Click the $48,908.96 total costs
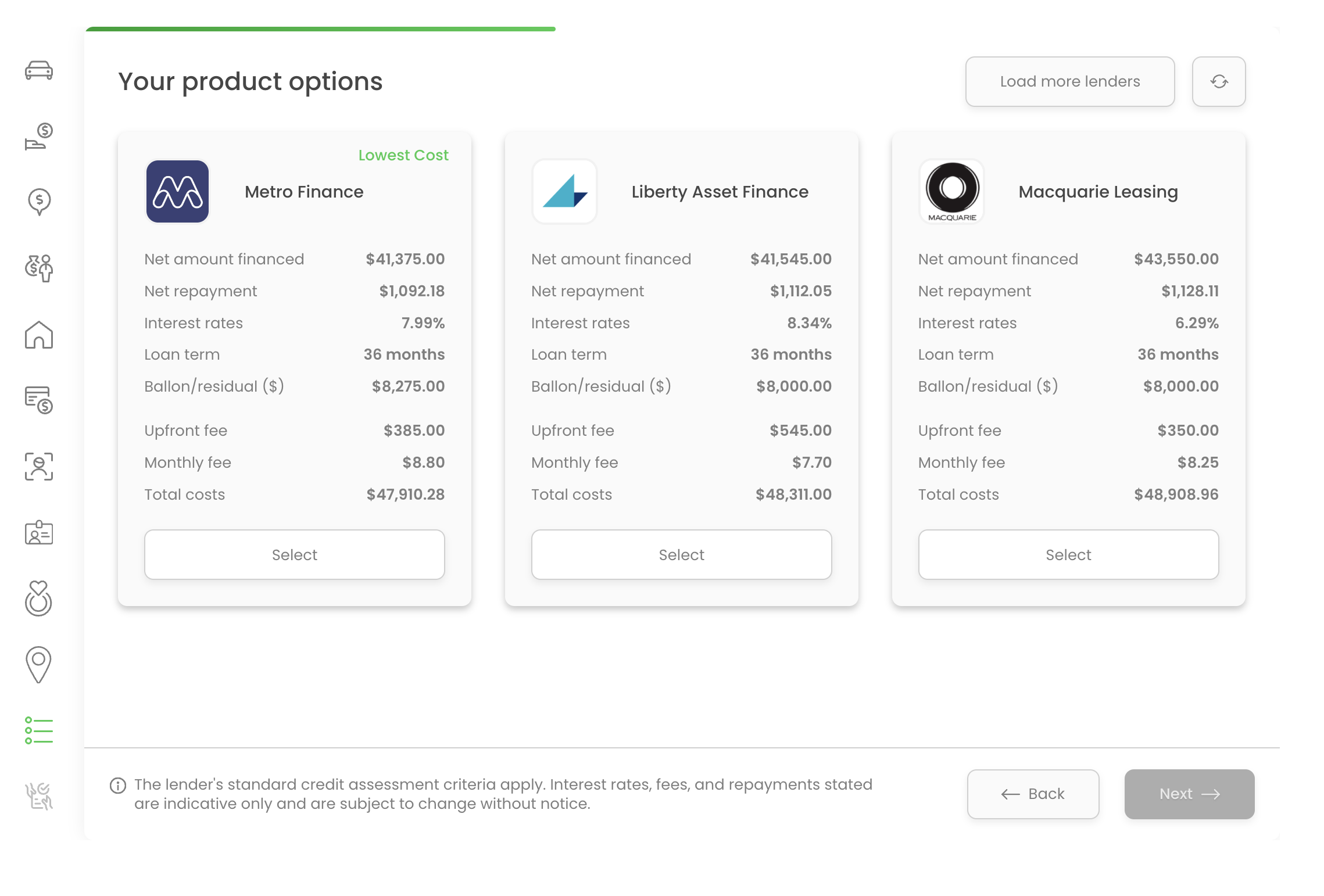1324x896 pixels. pos(1176,494)
